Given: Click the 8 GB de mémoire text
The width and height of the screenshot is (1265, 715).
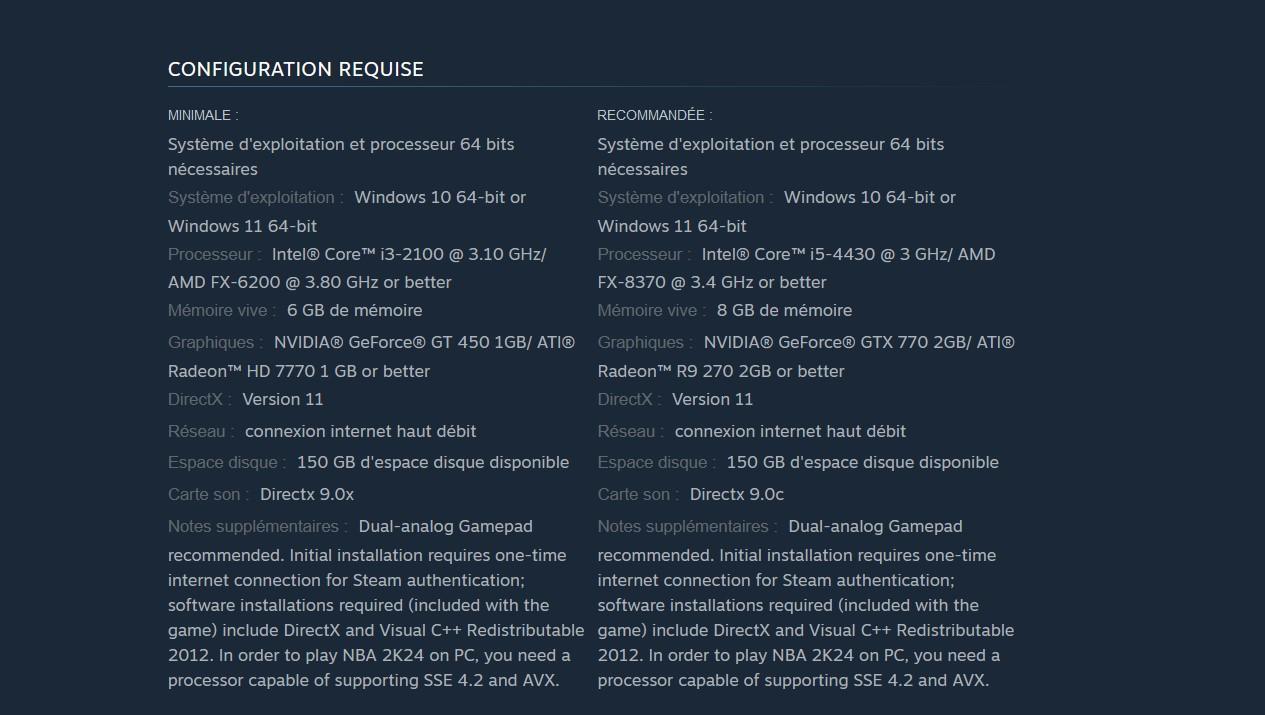Looking at the screenshot, I should click(x=784, y=310).
